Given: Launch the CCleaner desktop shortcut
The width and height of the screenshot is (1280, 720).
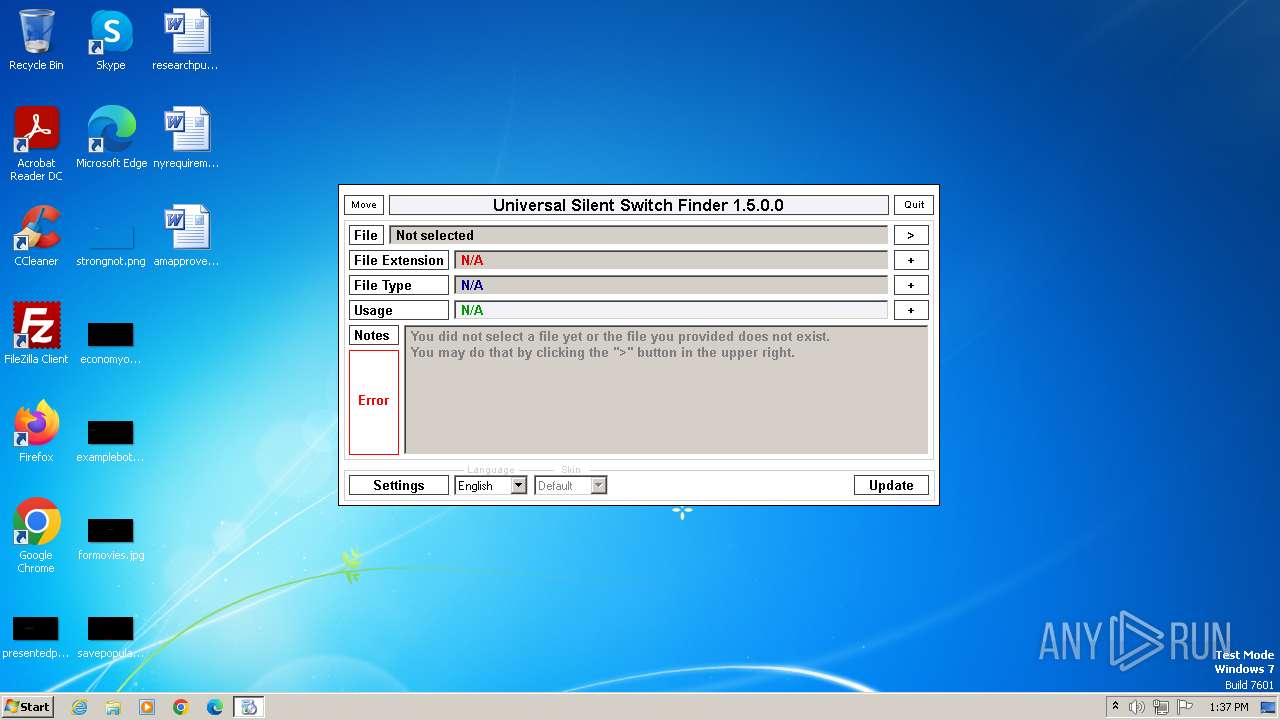Looking at the screenshot, I should tap(36, 236).
